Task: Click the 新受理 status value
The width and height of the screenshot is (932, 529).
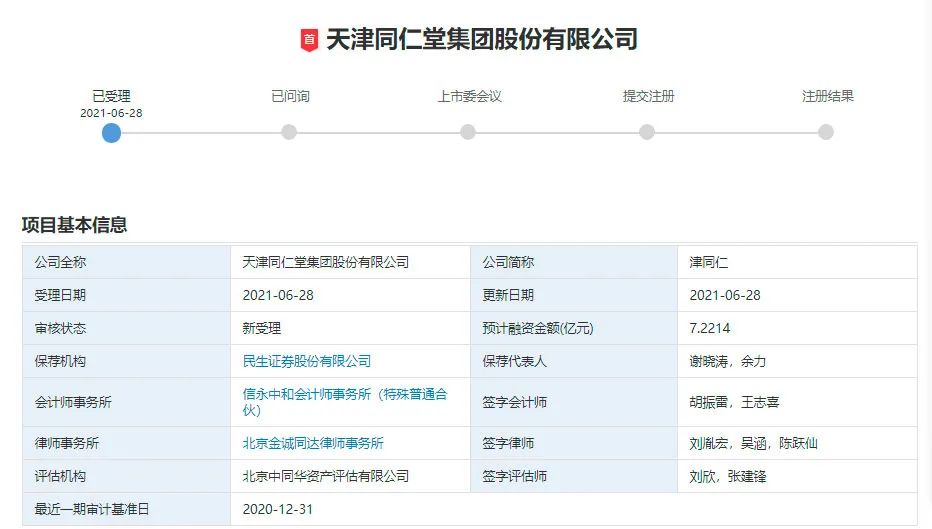Action: coord(262,328)
